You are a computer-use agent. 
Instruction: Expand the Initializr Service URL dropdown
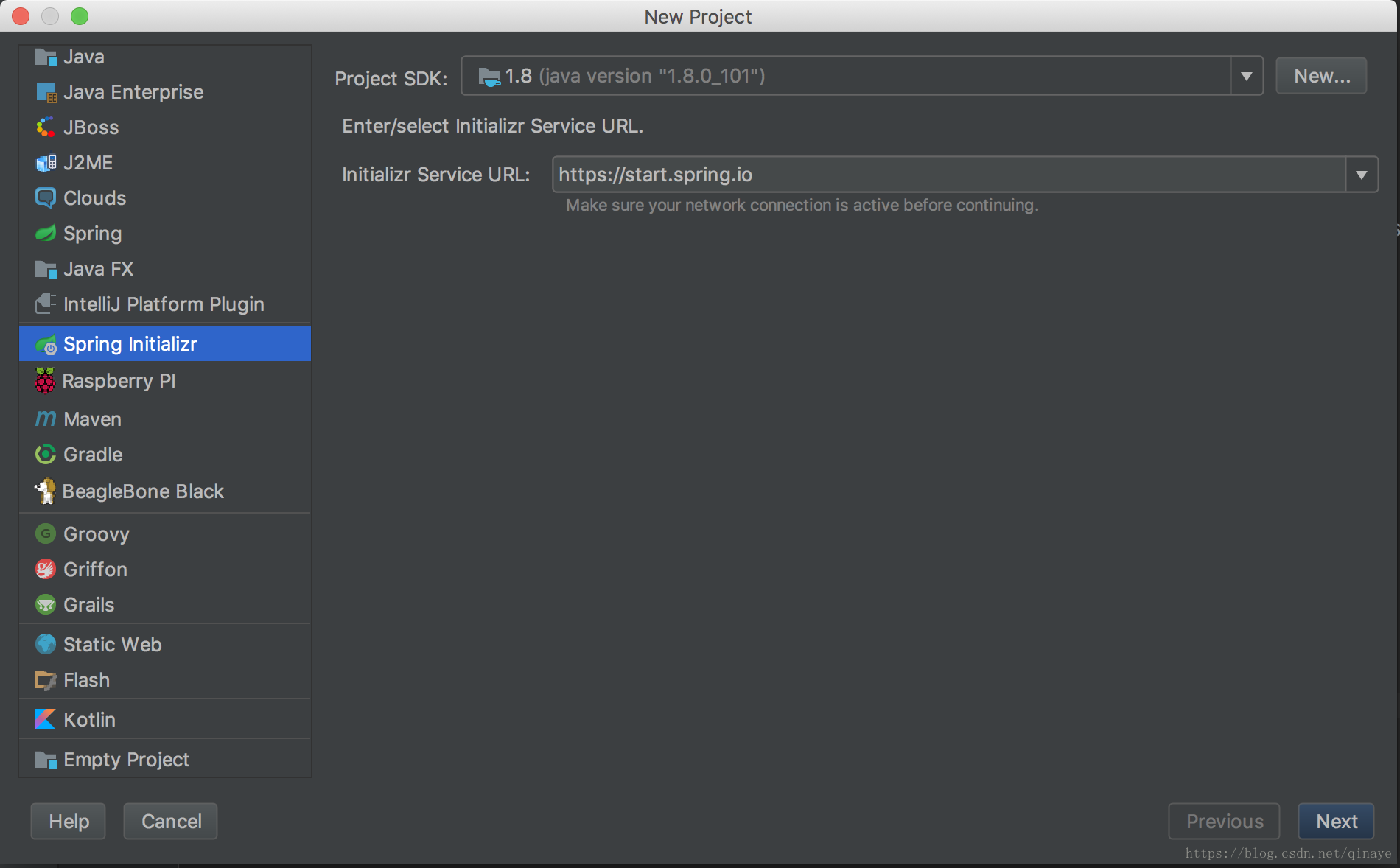click(1361, 175)
